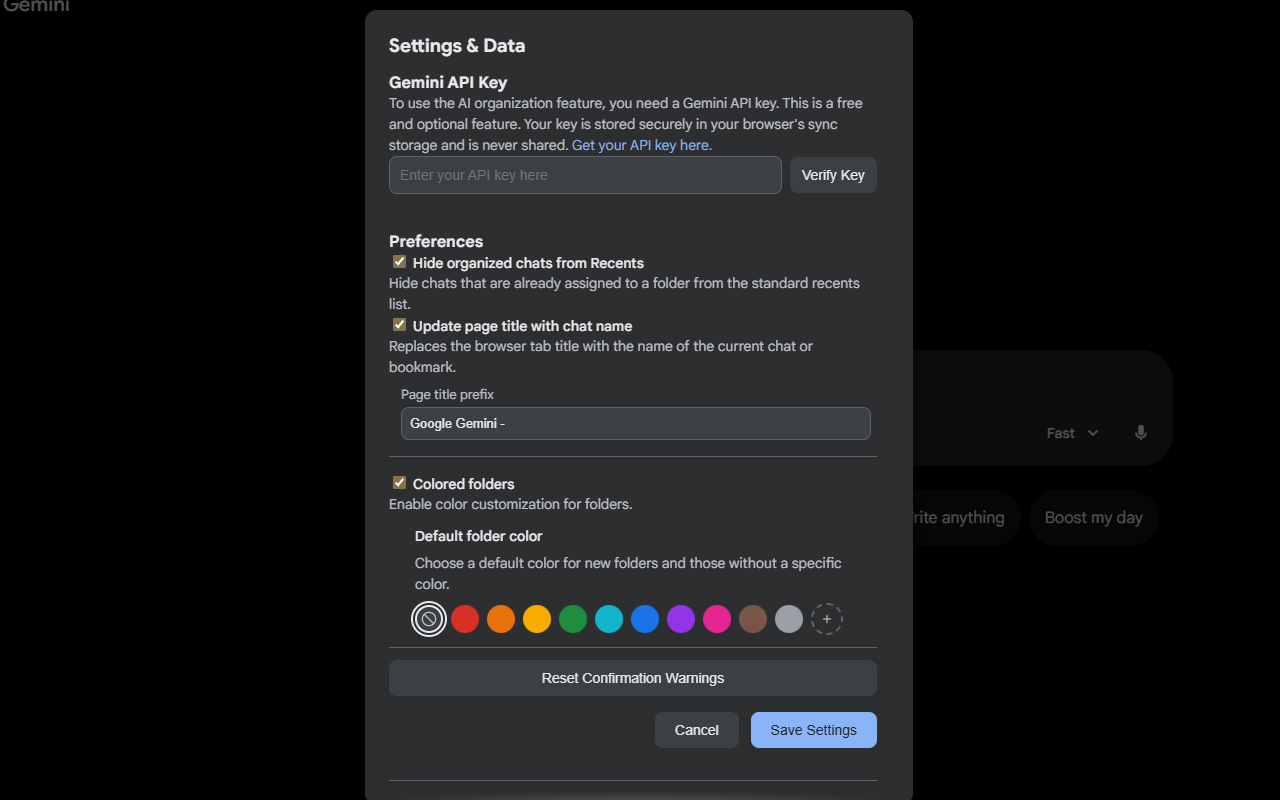Choose the pink folder color swatch

point(717,619)
